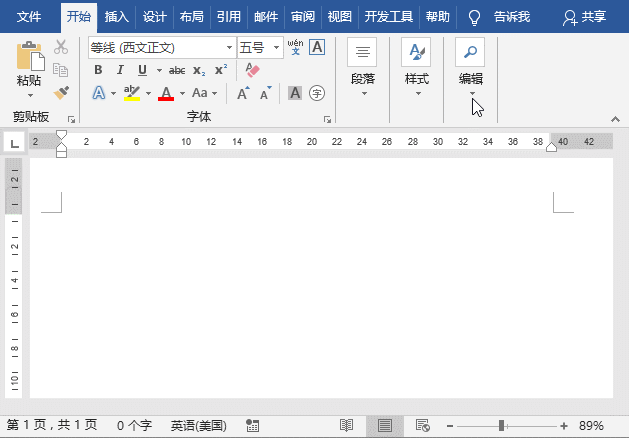The image size is (629, 438).
Task: Click the zoom slider in status bar
Action: tap(501, 425)
